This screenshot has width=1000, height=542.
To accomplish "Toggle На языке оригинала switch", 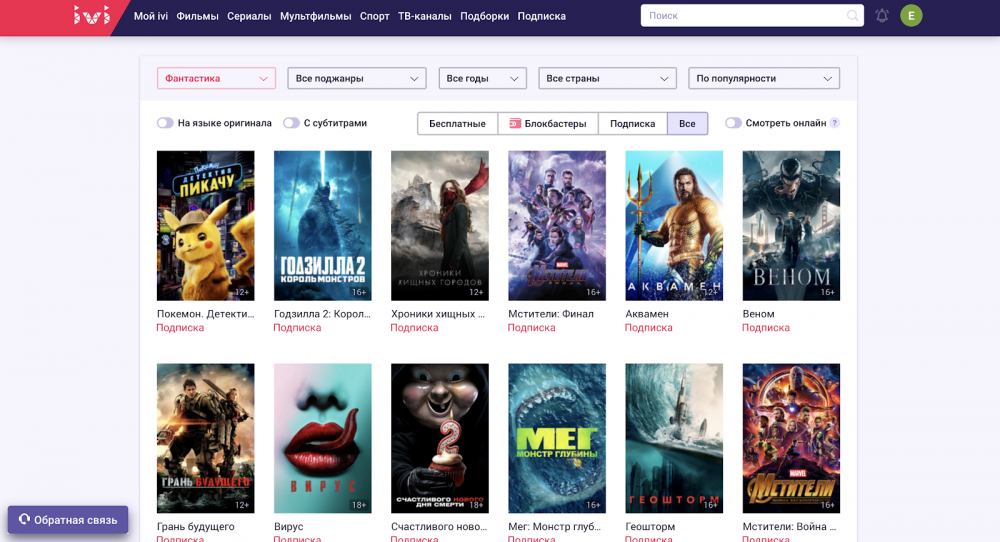I will click(x=165, y=123).
